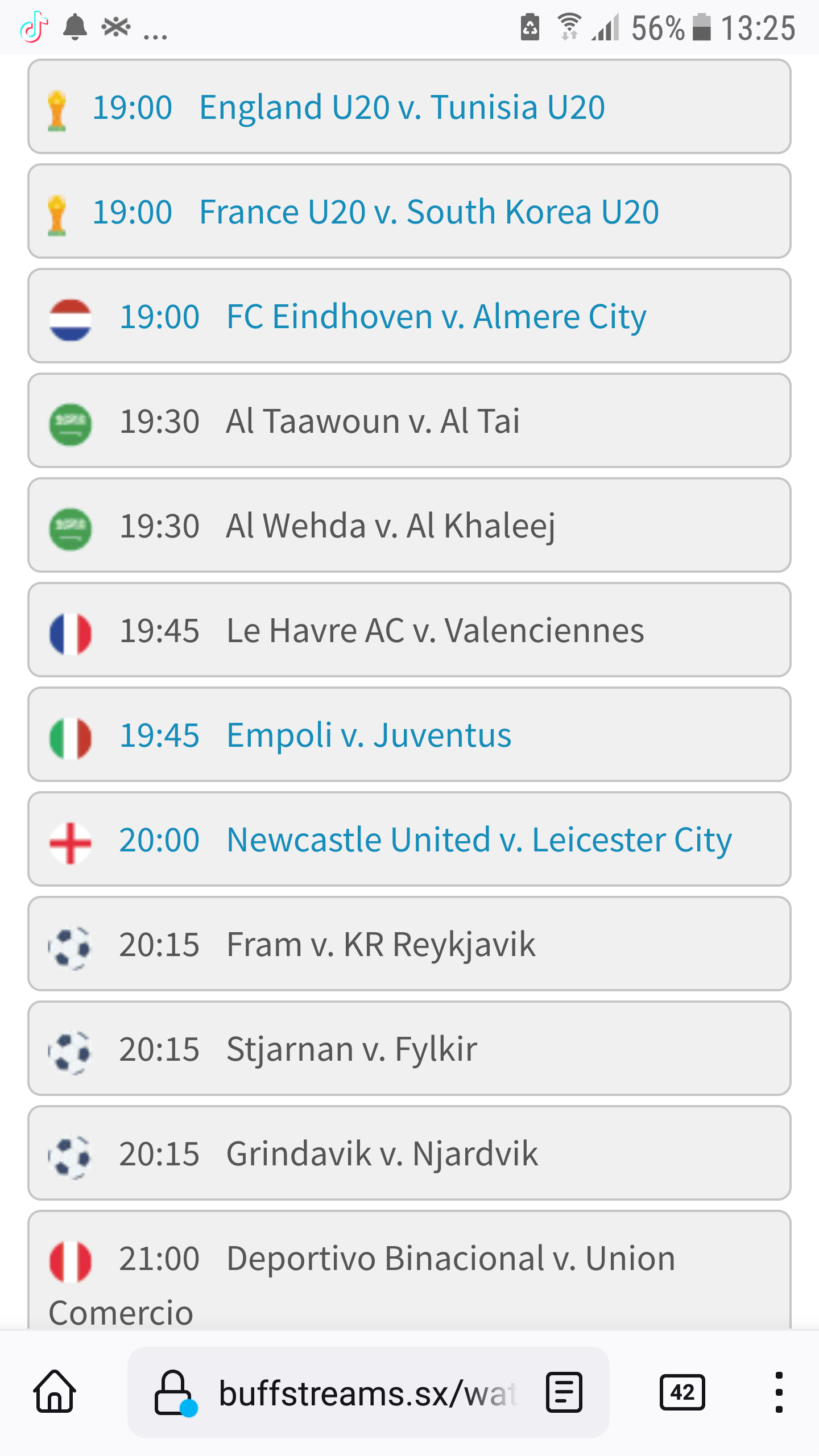Open Empoli v. Juventus stream link
Viewport: 819px width, 1456px height.
(409, 734)
